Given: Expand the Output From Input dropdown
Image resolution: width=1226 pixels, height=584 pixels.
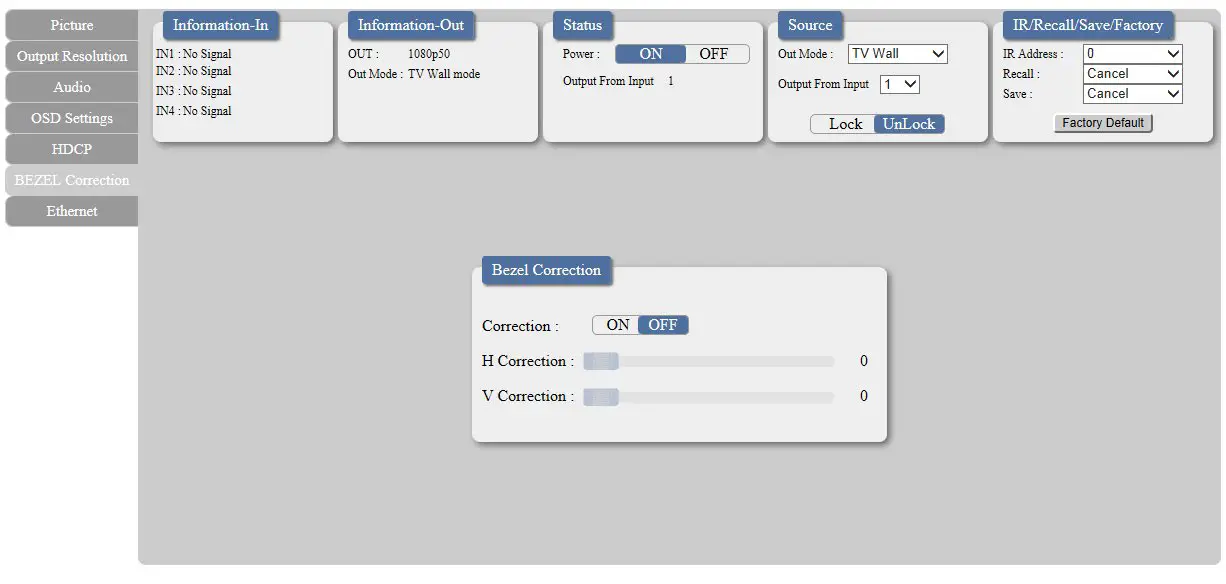Looking at the screenshot, I should (899, 85).
